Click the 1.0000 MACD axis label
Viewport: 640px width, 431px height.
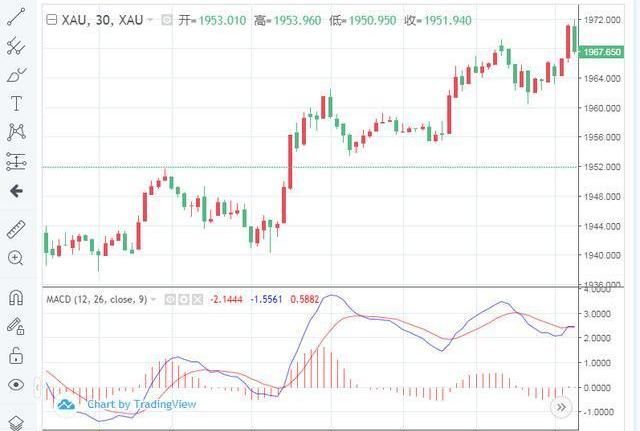tap(598, 363)
